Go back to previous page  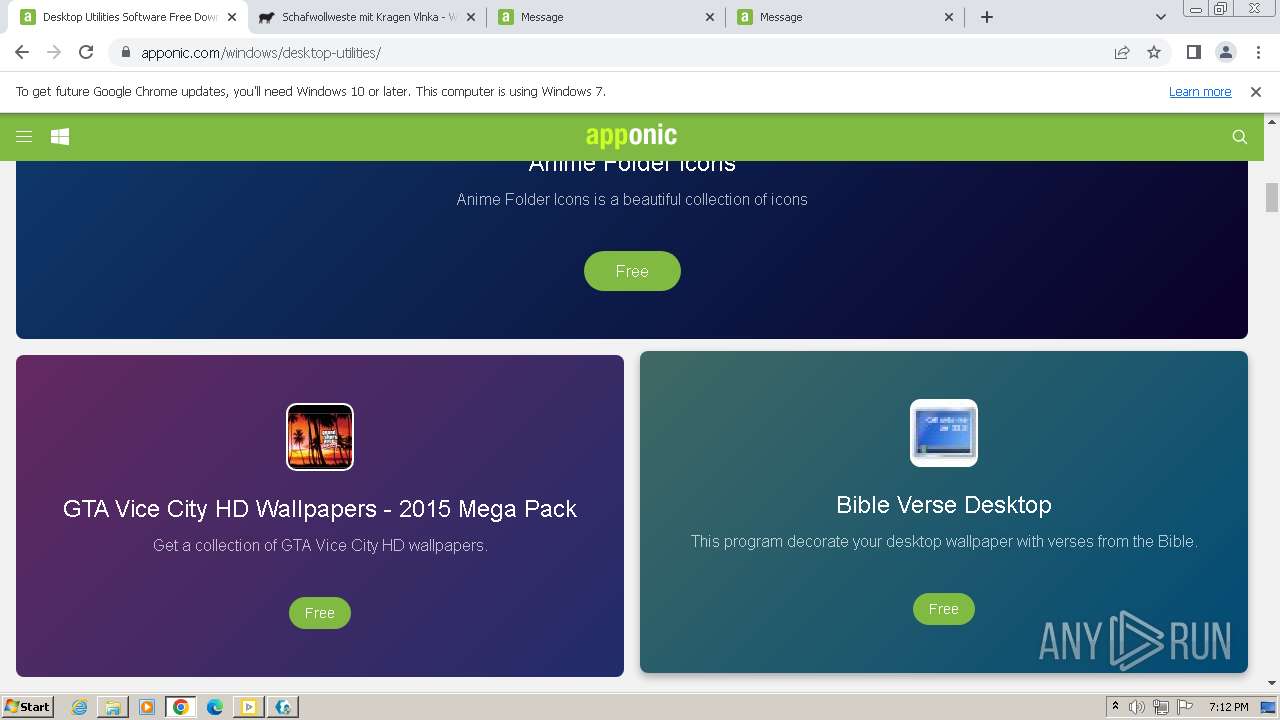coord(22,52)
